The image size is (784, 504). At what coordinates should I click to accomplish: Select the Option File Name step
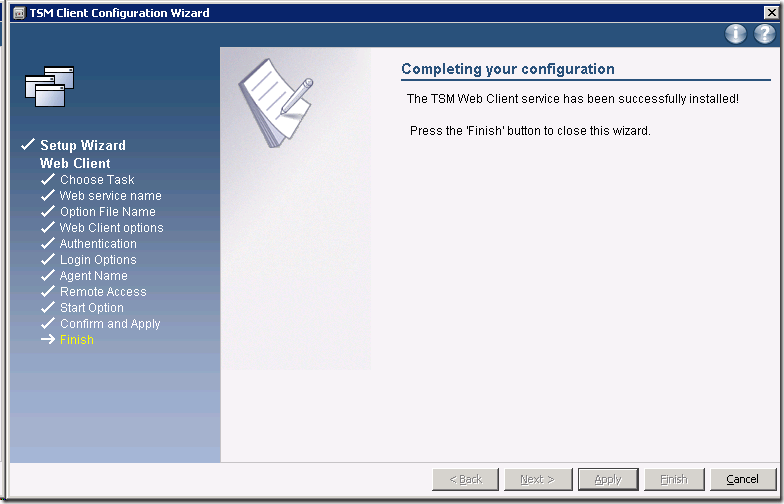pyautogui.click(x=107, y=212)
